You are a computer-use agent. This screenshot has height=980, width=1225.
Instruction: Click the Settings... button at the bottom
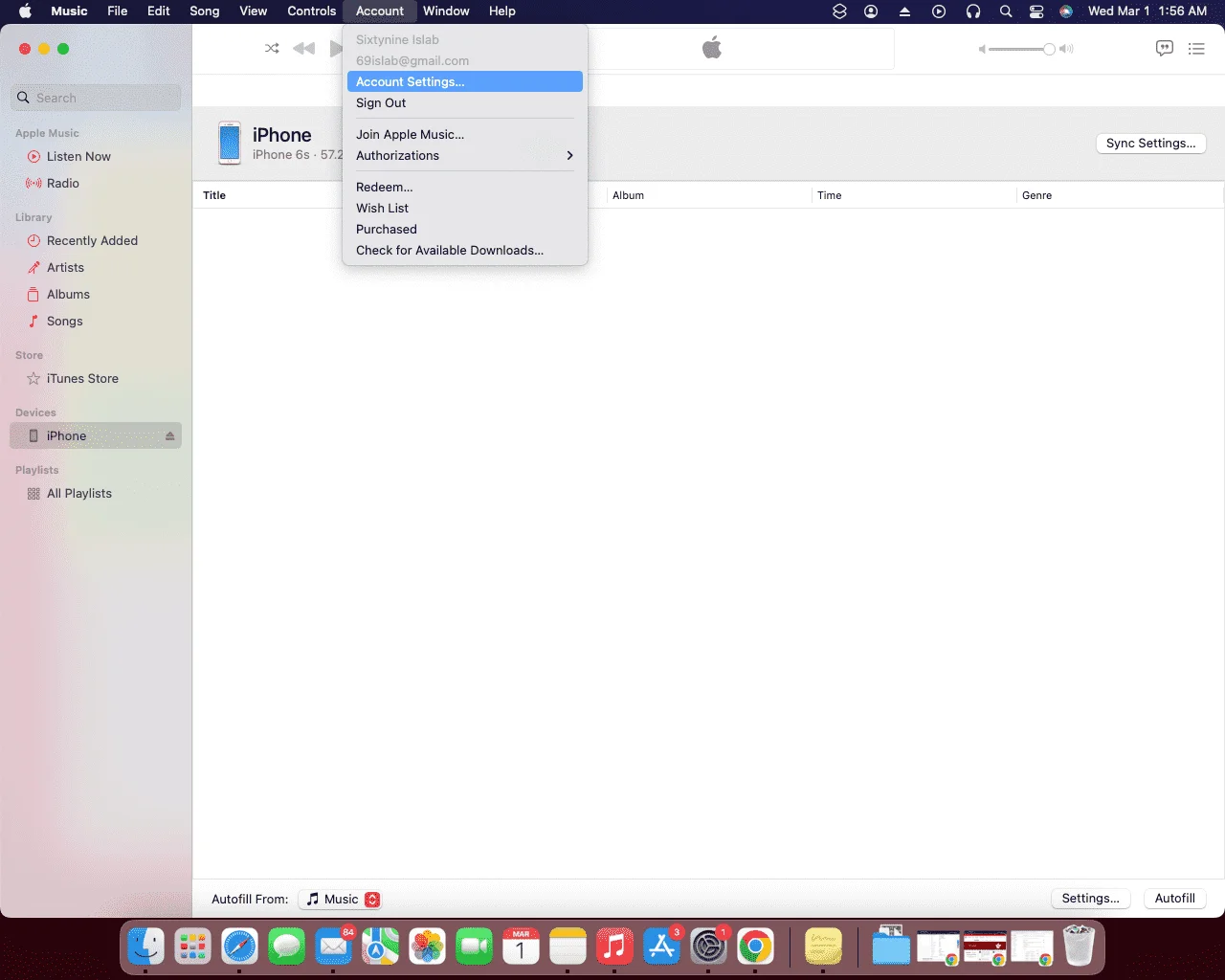1090,899
